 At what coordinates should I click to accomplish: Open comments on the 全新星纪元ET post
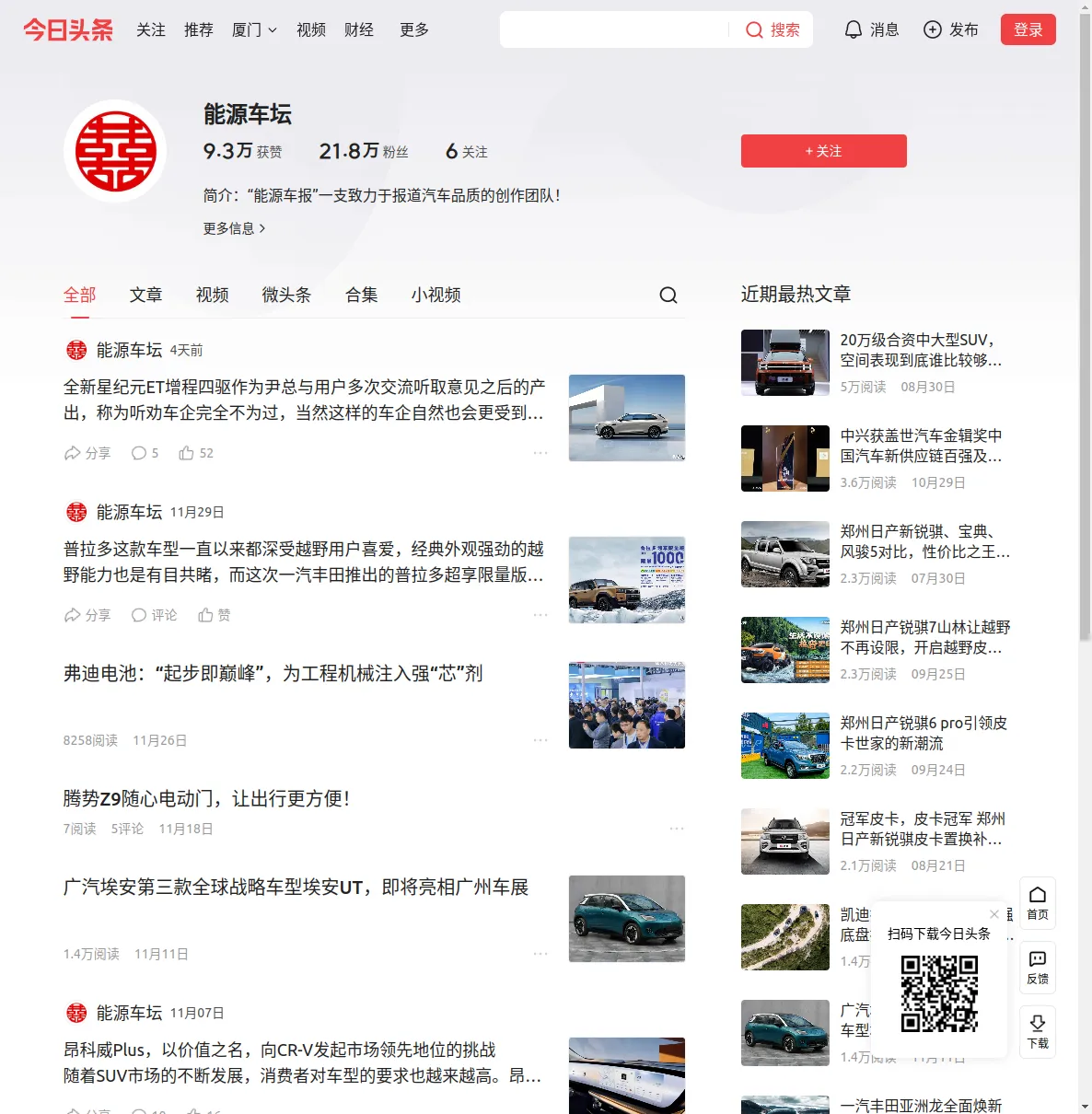click(145, 453)
